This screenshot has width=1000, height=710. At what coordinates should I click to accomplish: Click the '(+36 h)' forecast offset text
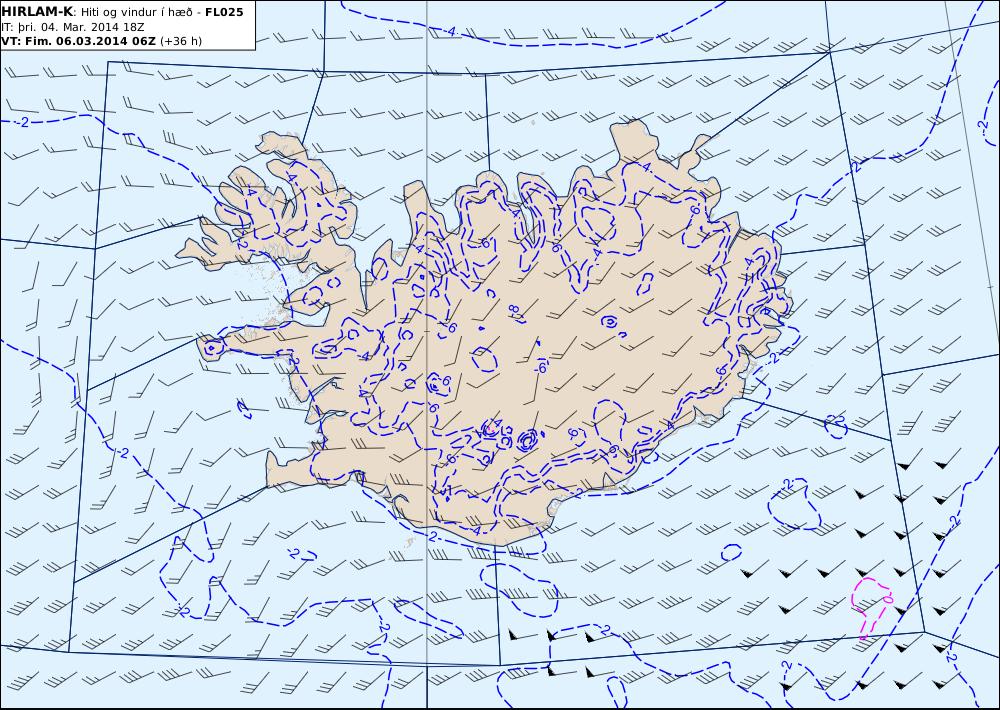(x=180, y=41)
